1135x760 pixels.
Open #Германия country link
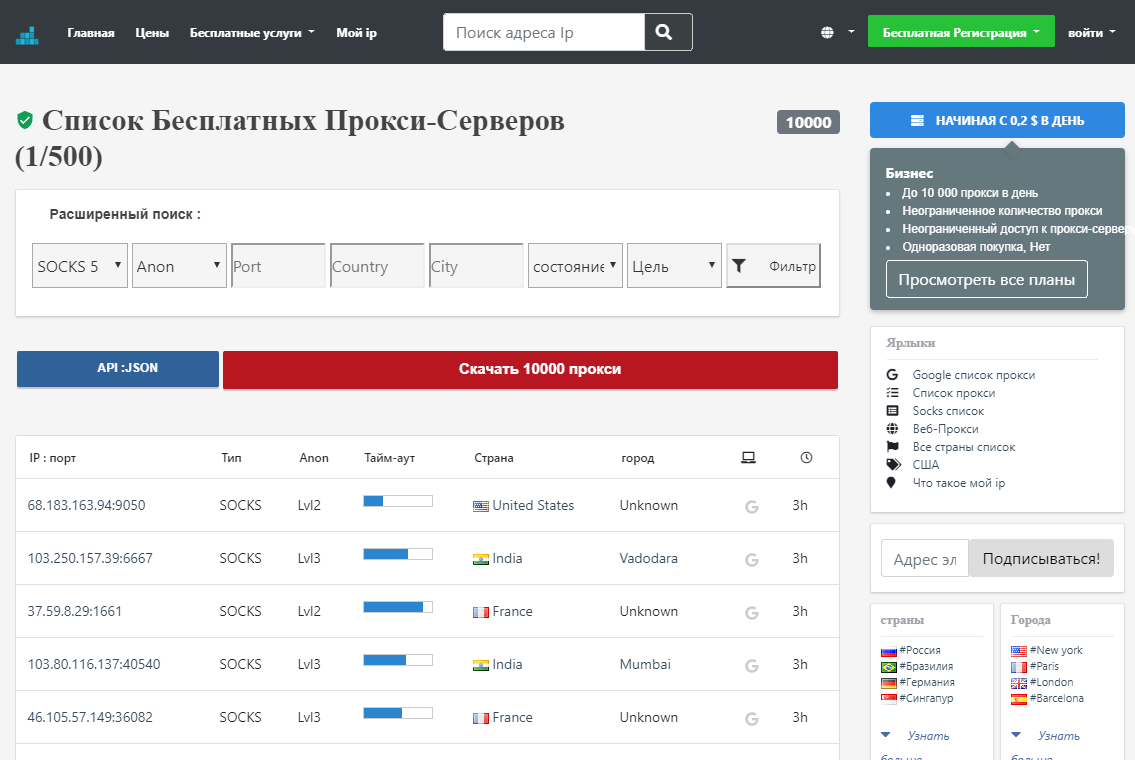(x=927, y=682)
